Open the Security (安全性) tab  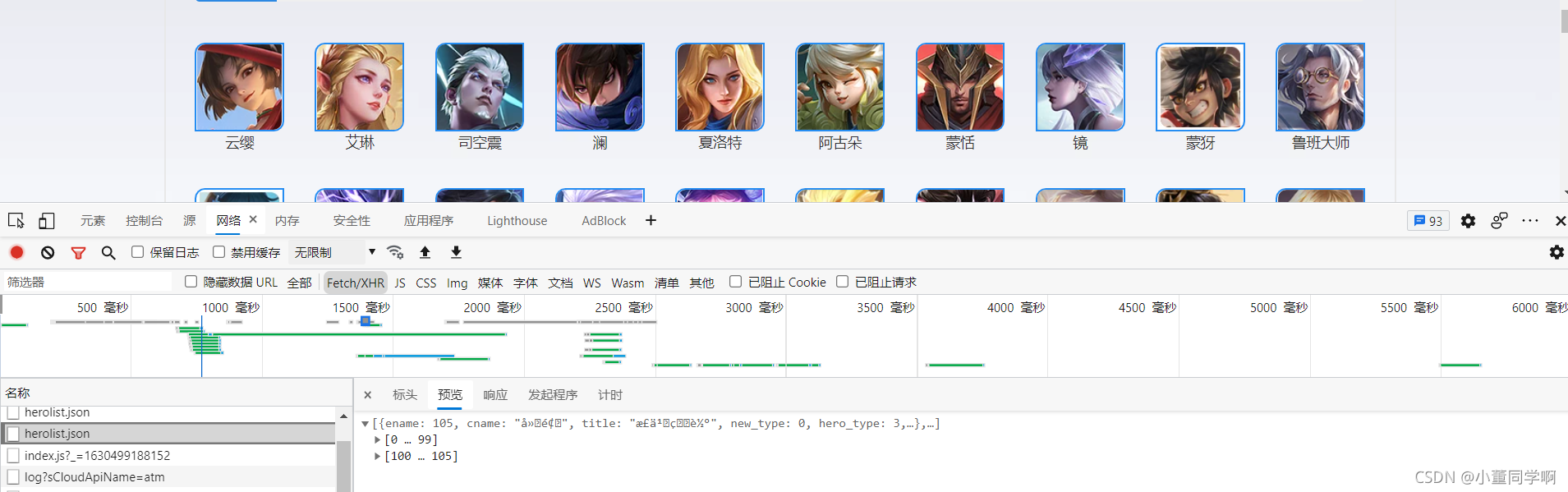click(x=352, y=221)
